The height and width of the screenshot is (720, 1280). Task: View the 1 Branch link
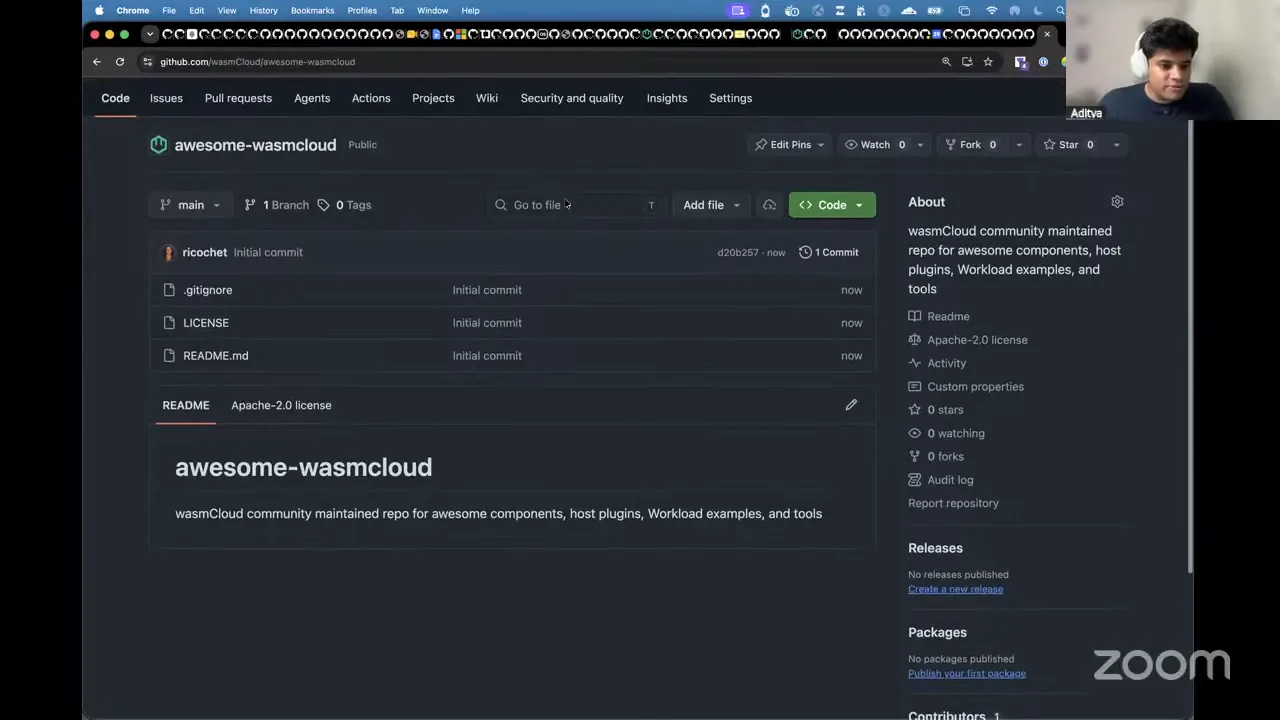tap(276, 205)
